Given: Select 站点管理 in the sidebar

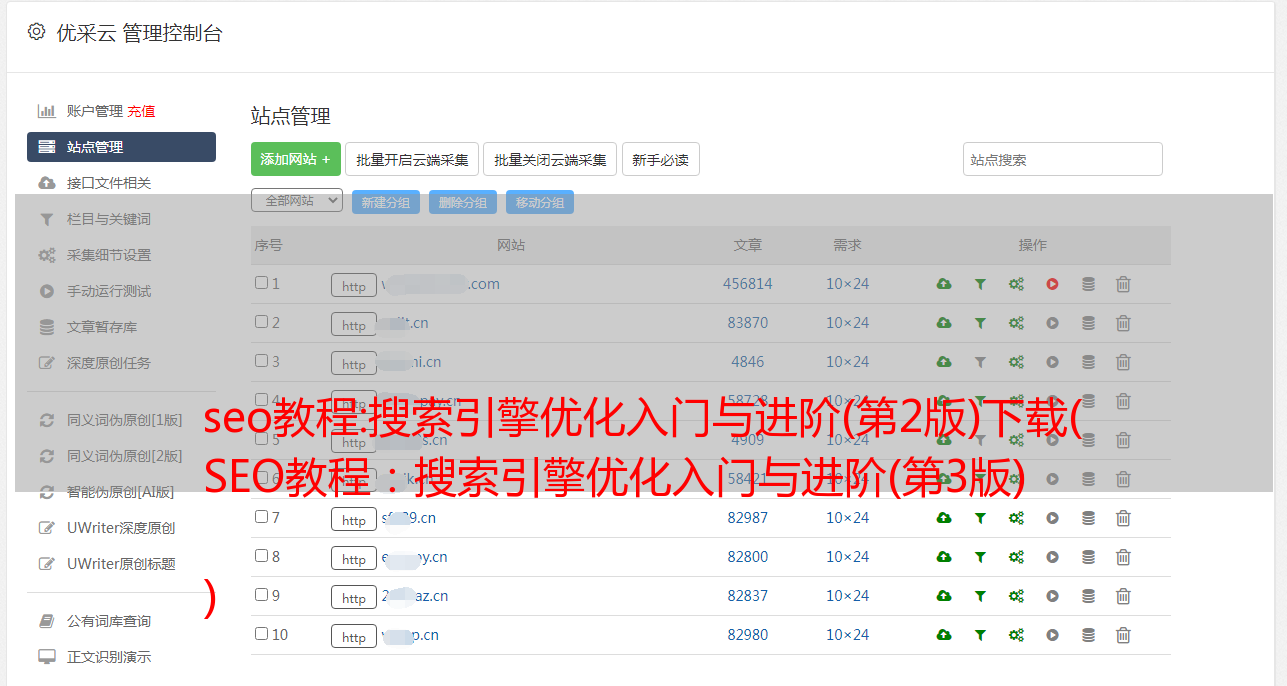Looking at the screenshot, I should click(121, 147).
